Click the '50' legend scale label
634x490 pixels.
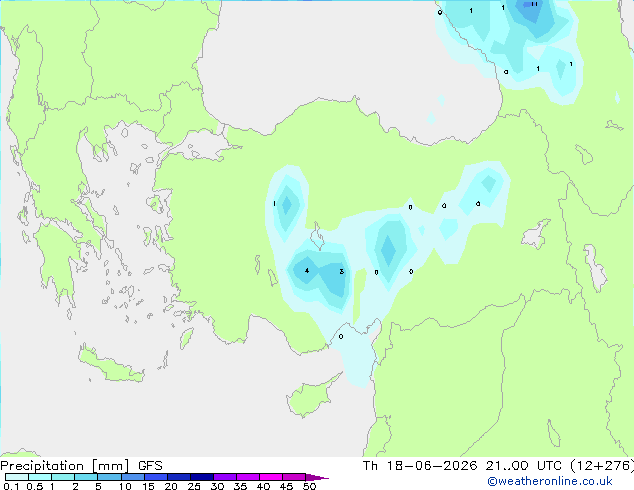click(309, 486)
